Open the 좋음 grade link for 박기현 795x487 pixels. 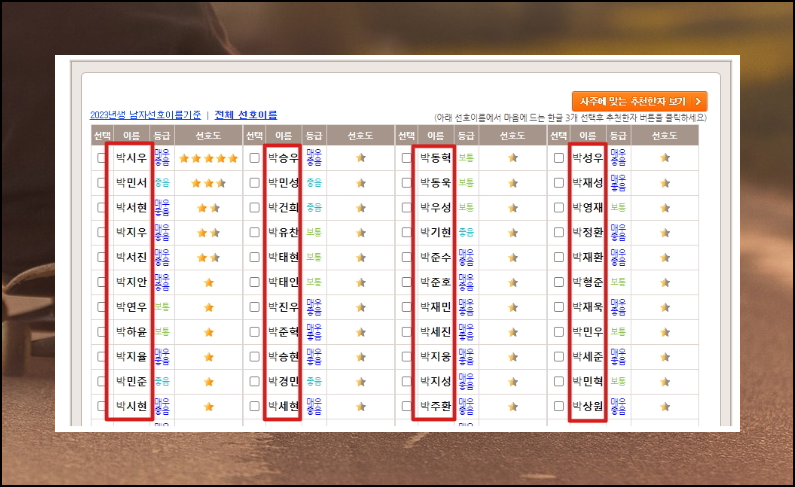pyautogui.click(x=466, y=233)
